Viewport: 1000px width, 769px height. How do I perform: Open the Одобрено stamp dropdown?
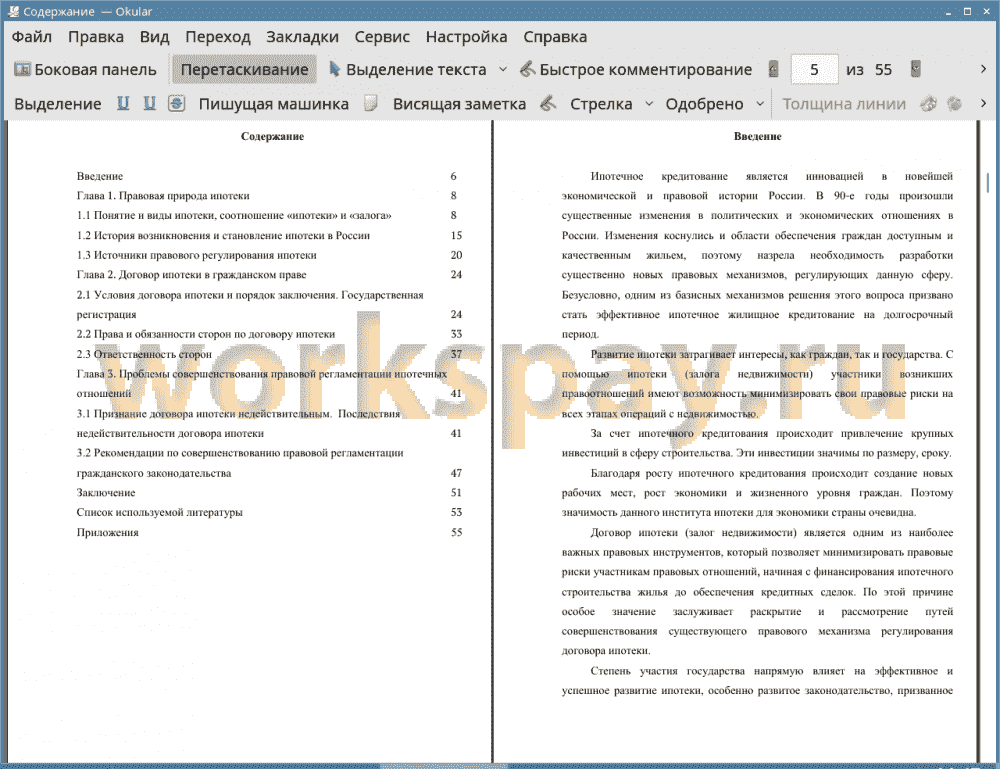tap(760, 103)
